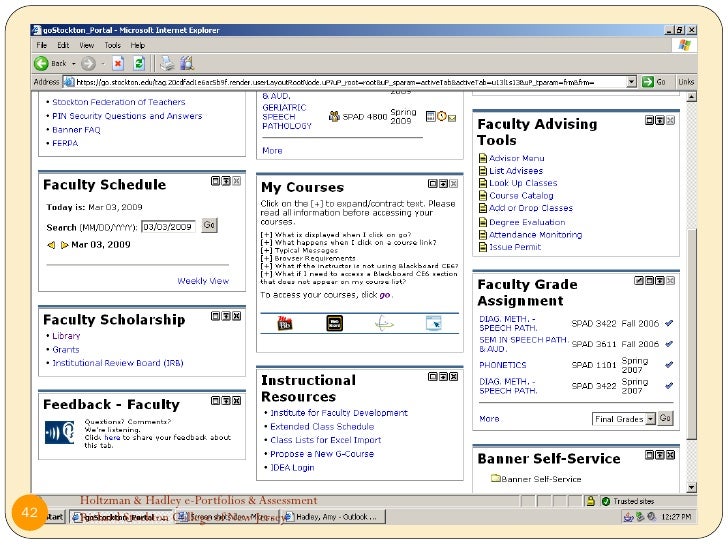Collapse the Faculty Advising Tools panel
Screen dimensions: 728x546
coord(660,121)
